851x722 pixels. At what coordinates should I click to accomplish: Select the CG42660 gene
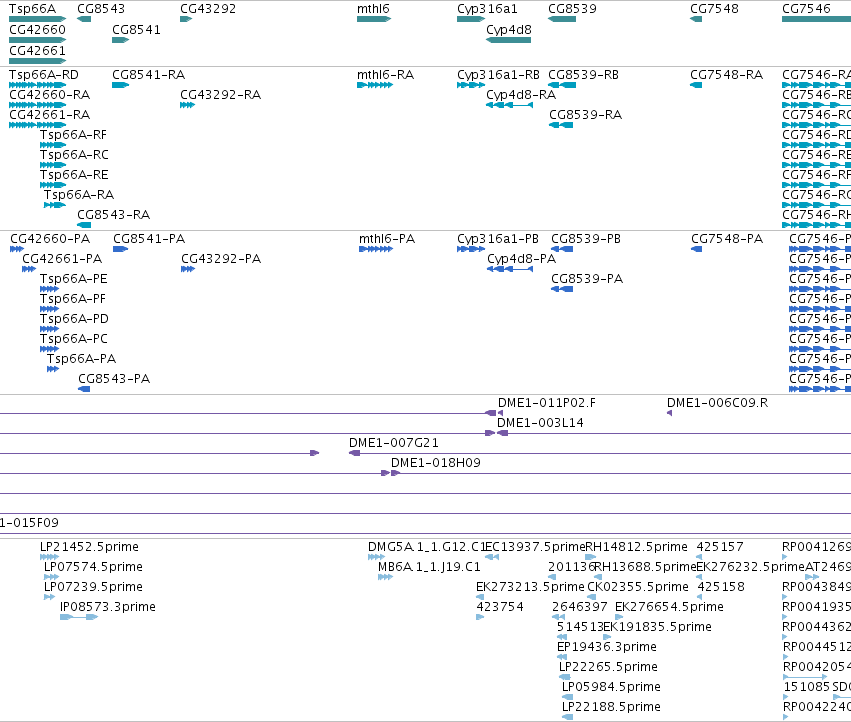point(37,40)
